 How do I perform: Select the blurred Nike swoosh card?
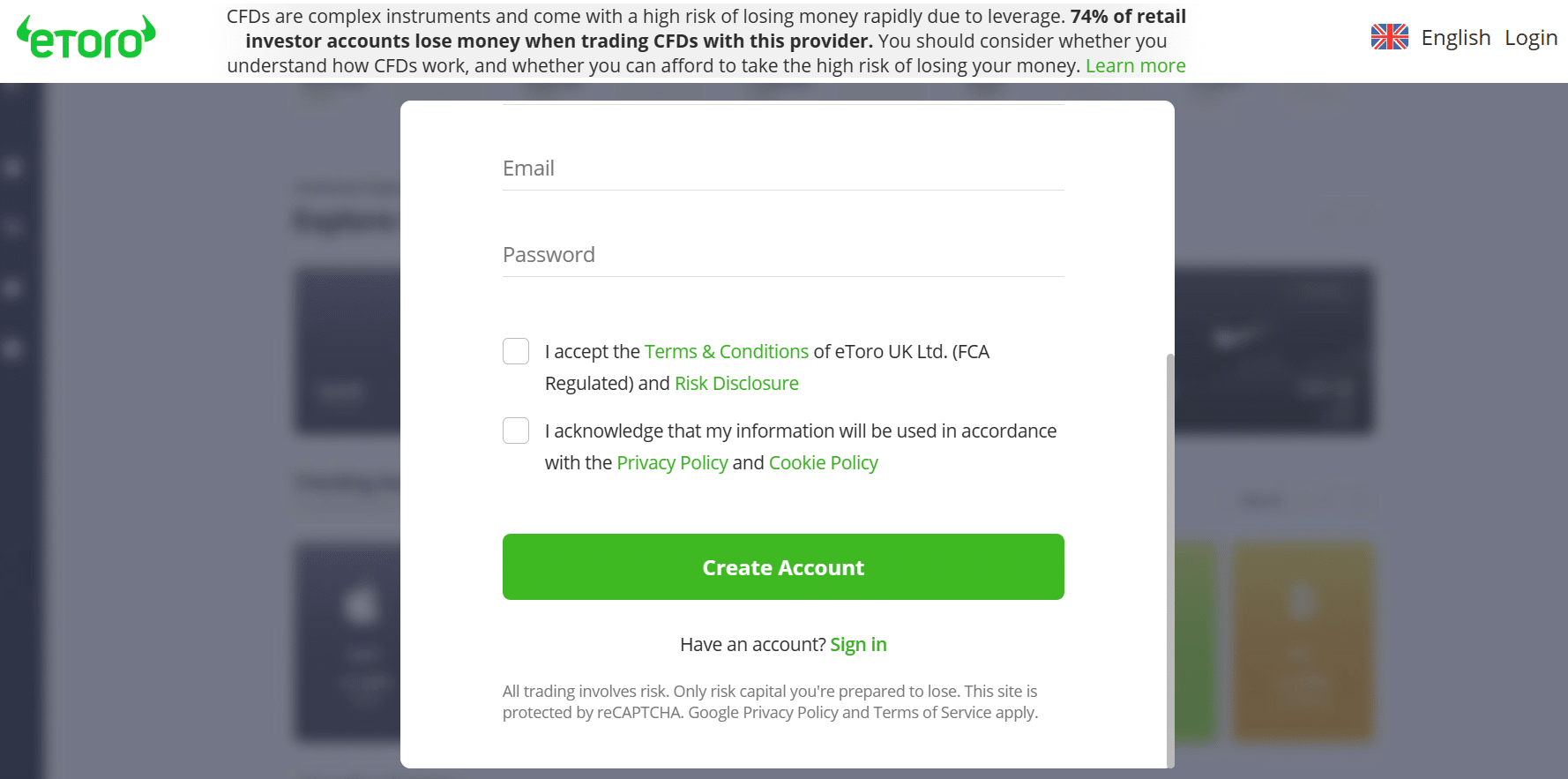(1273, 350)
